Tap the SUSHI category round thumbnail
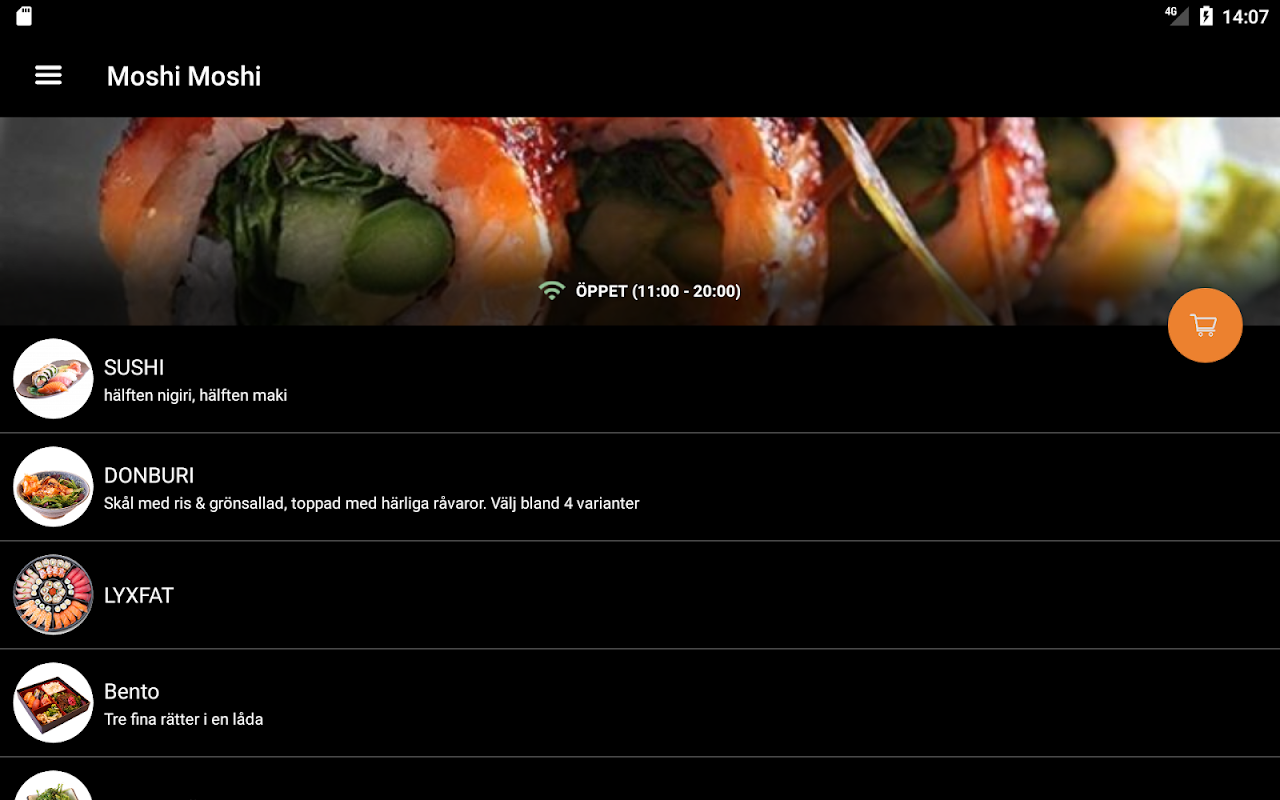Viewport: 1280px width, 800px height. click(53, 379)
